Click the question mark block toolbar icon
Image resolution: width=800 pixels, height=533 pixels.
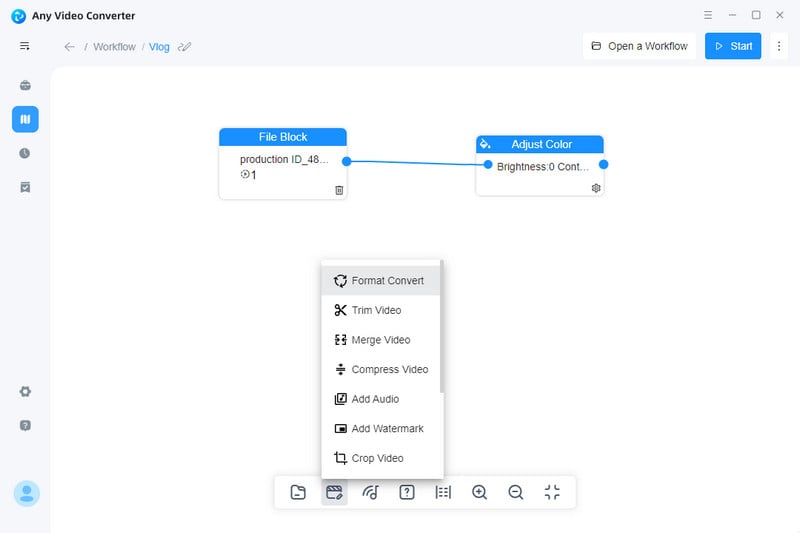tap(407, 492)
